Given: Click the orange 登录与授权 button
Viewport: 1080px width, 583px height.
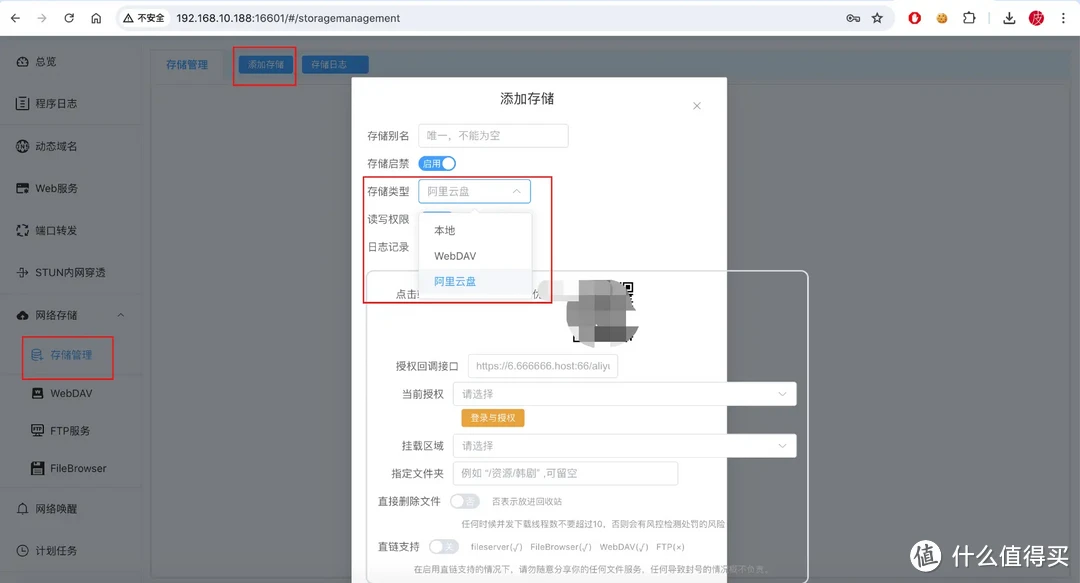Looking at the screenshot, I should click(492, 418).
